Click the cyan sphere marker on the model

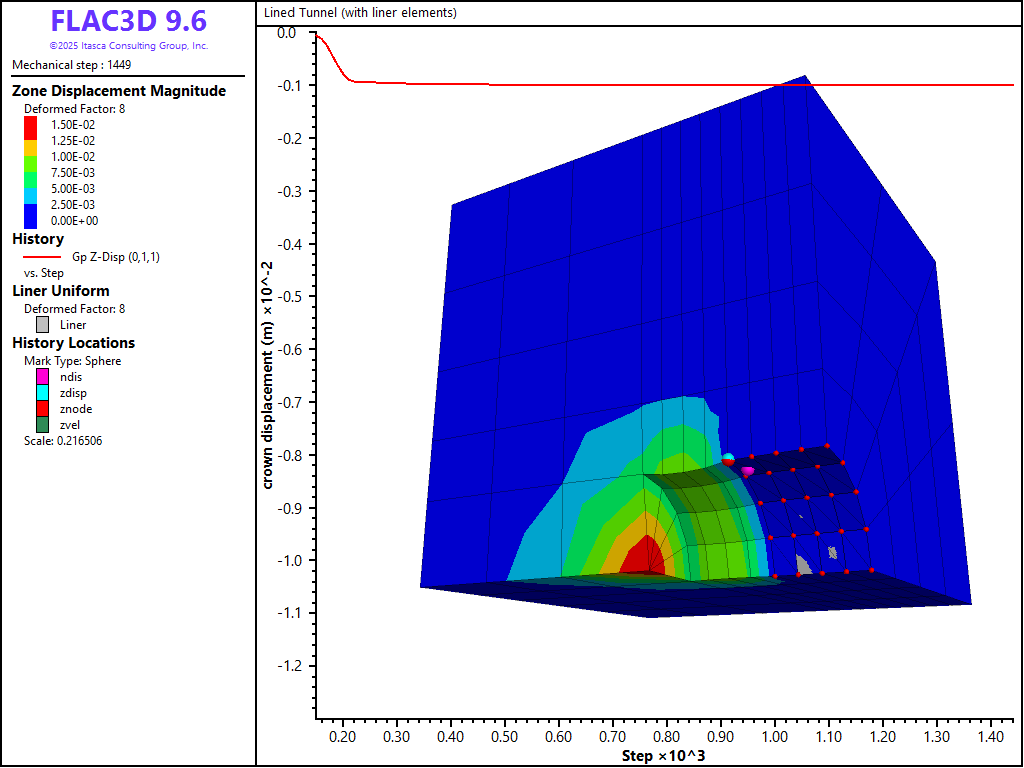pos(729,458)
